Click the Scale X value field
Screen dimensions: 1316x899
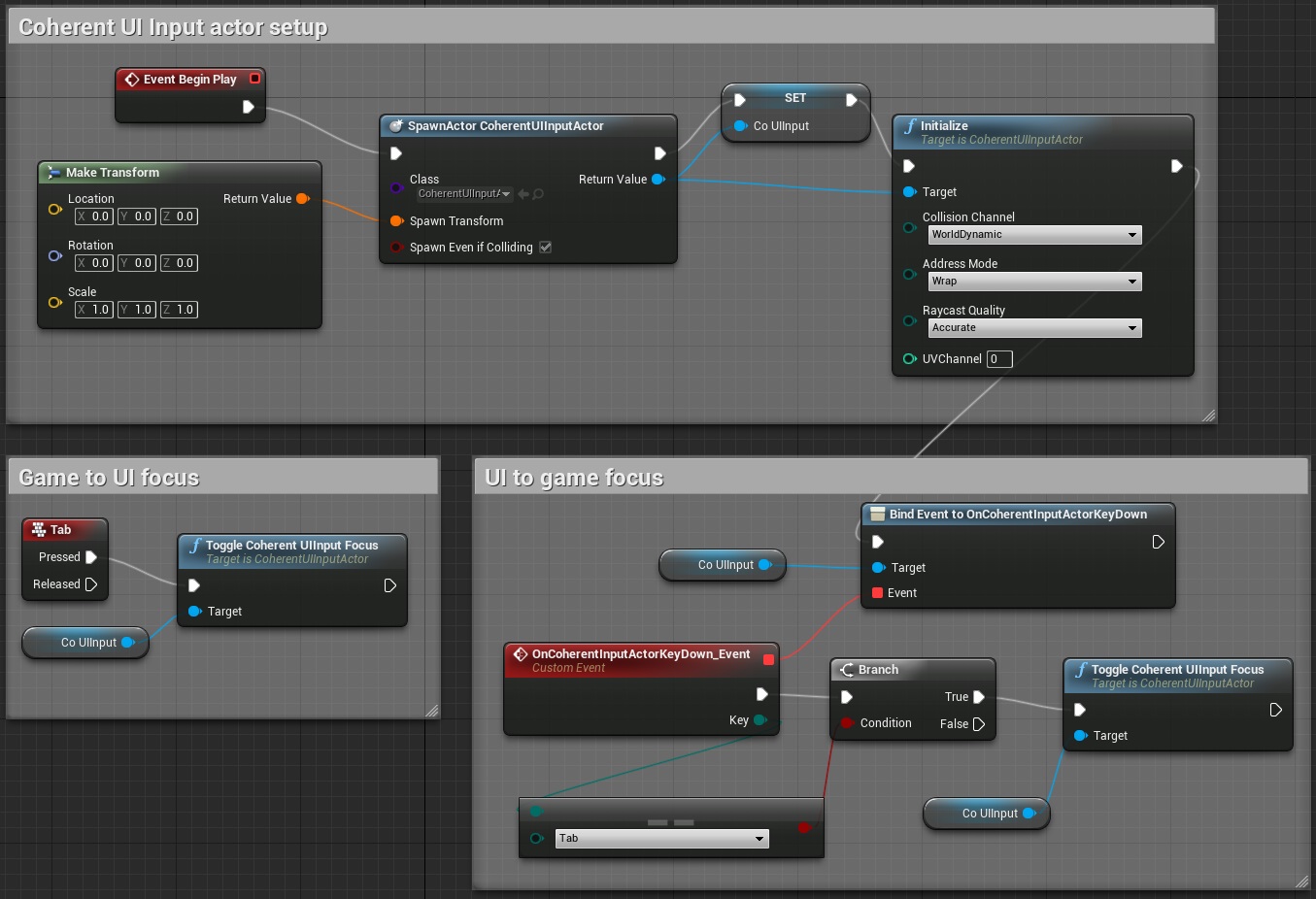tap(94, 310)
